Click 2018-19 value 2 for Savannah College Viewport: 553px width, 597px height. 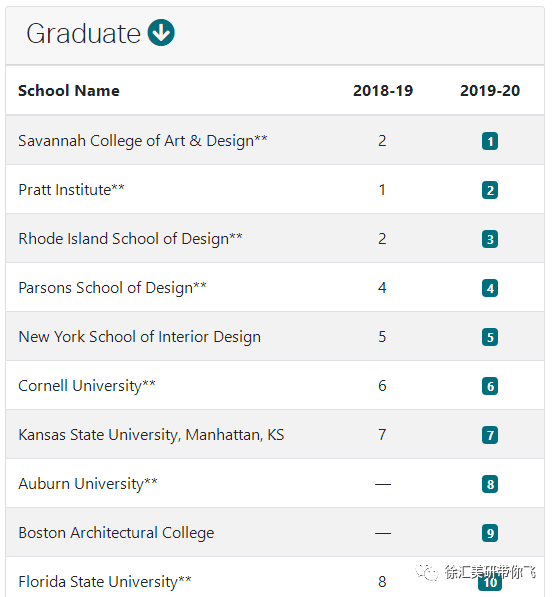[382, 141]
